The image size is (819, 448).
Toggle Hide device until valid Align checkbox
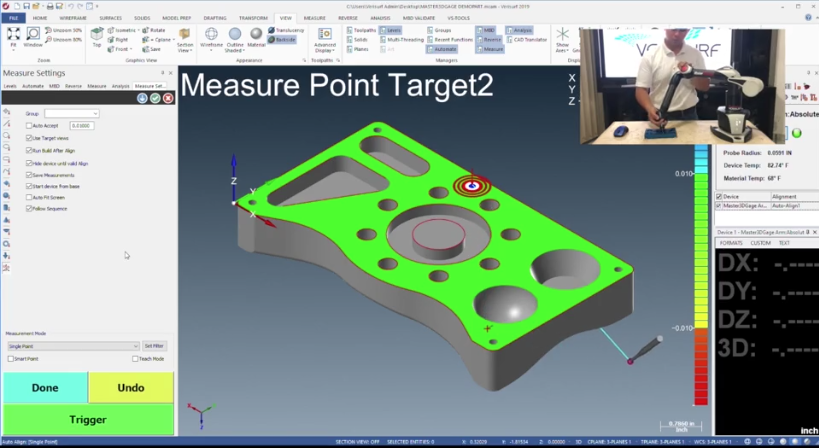[x=29, y=163]
